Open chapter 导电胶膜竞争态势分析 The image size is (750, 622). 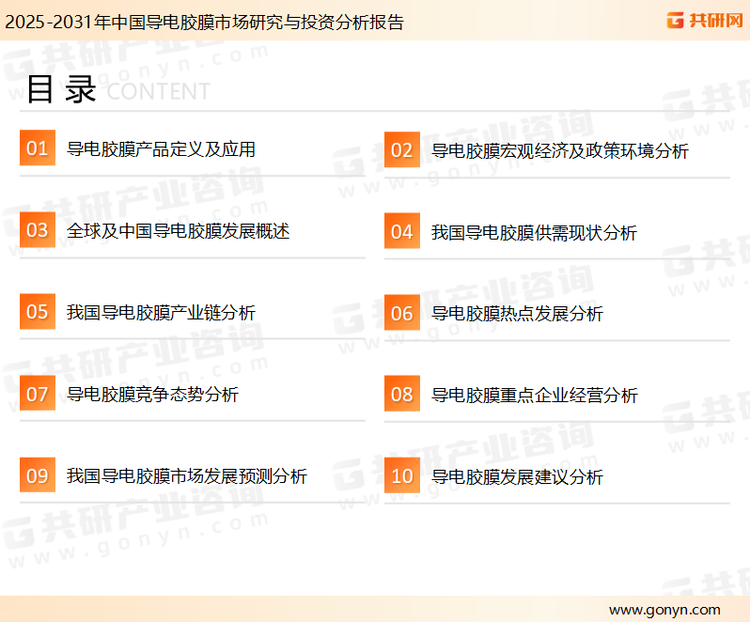pyautogui.click(x=153, y=395)
